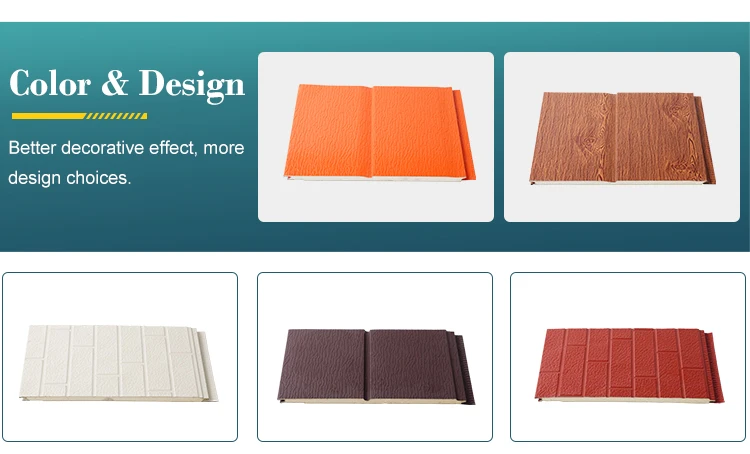Click the word "Better" in the description
The height and width of the screenshot is (454, 750).
click(x=32, y=147)
